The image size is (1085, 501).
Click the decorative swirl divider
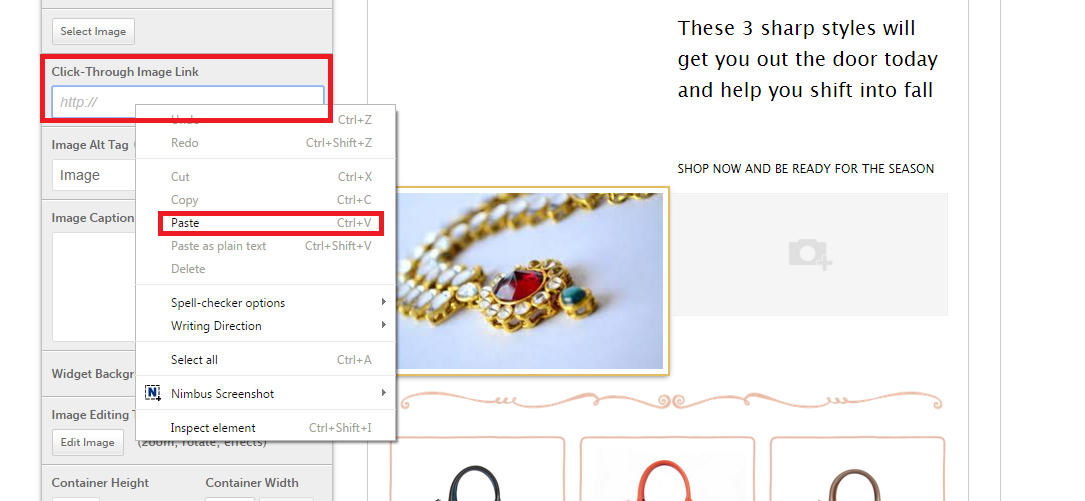671,401
